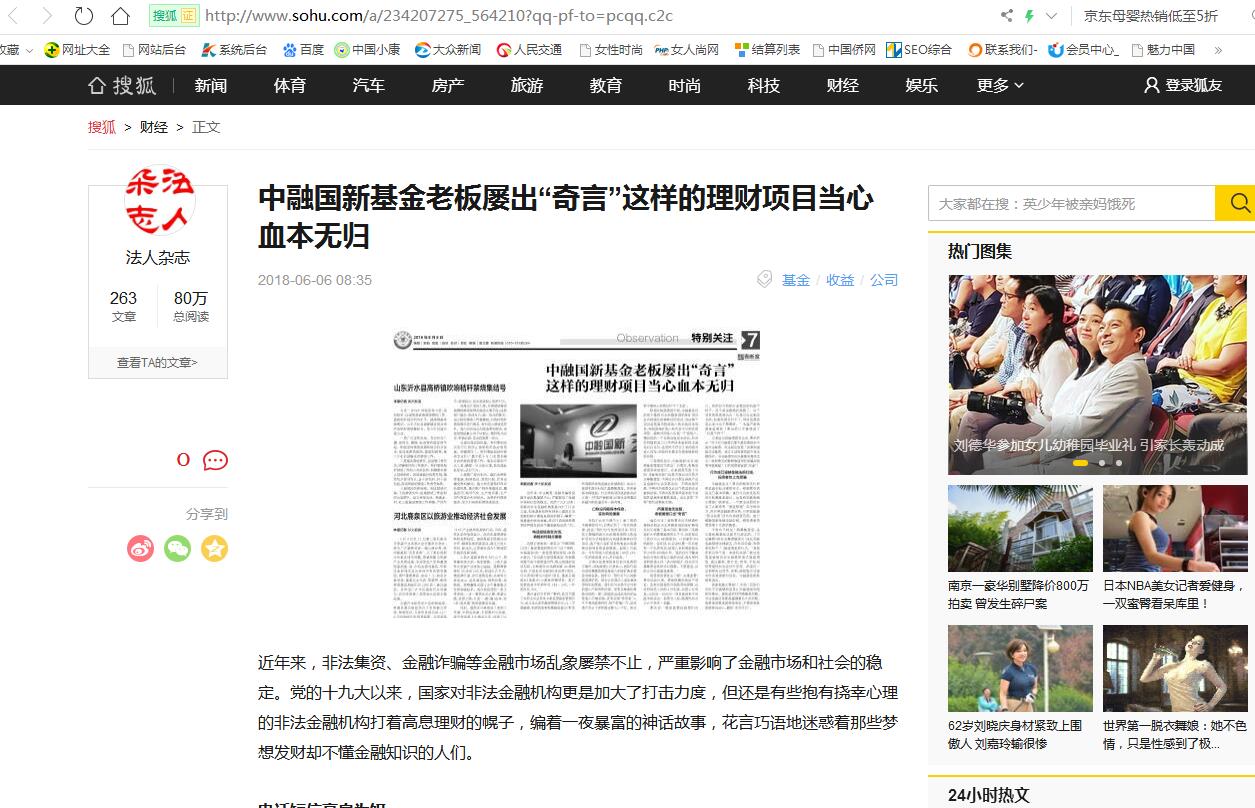Go to 科技 navigation tab
1255x808 pixels.
(764, 86)
